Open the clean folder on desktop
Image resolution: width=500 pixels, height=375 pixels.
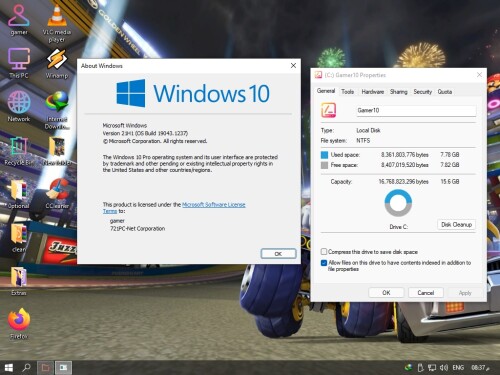click(x=19, y=237)
